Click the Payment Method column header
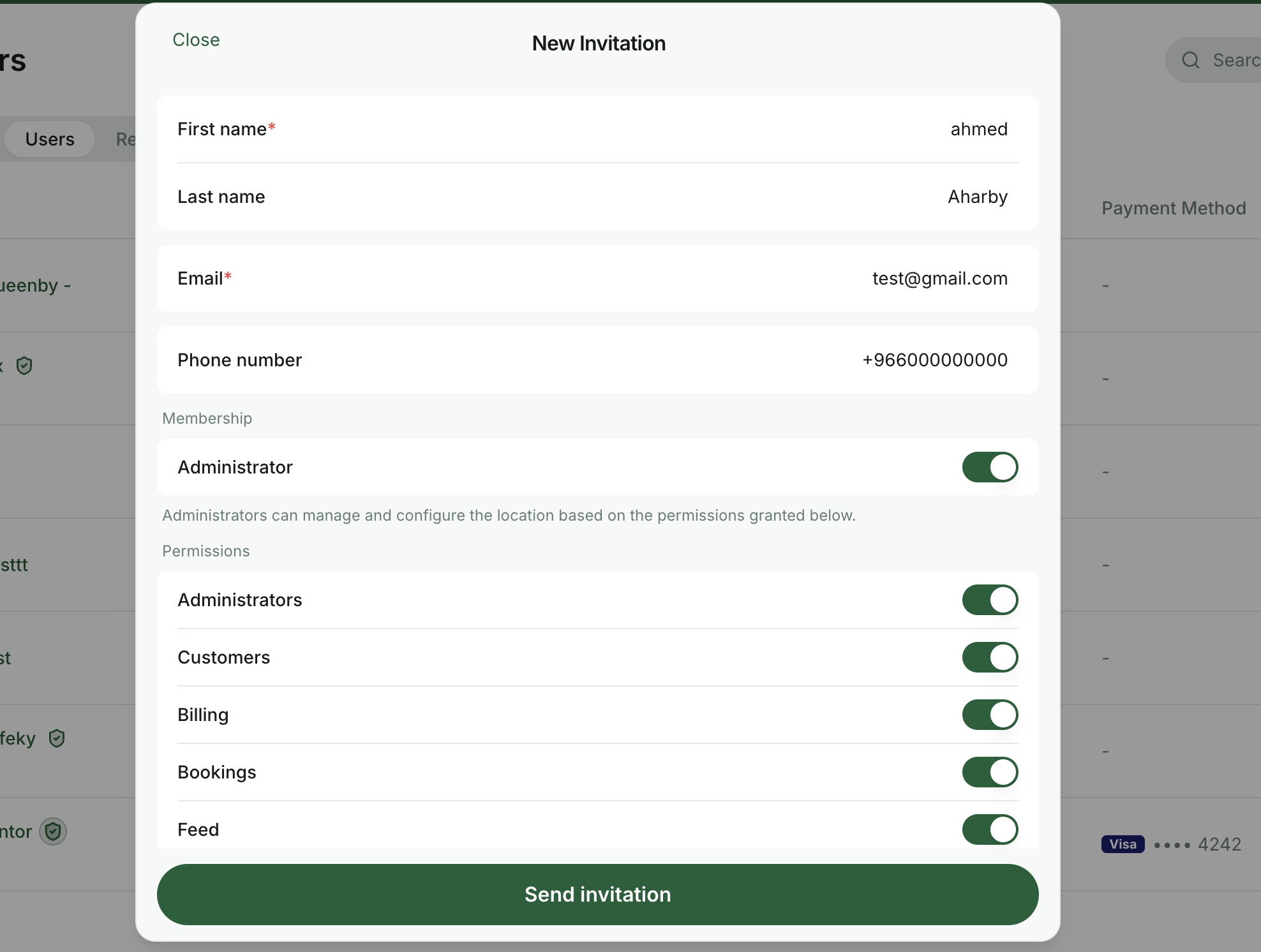This screenshot has width=1261, height=952. (x=1174, y=208)
